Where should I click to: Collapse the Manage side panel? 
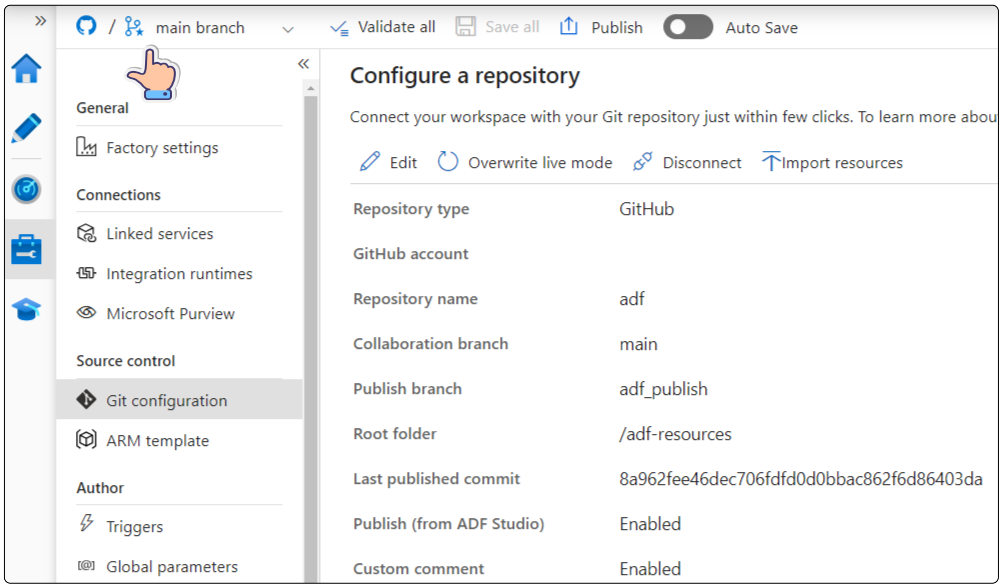tap(303, 64)
